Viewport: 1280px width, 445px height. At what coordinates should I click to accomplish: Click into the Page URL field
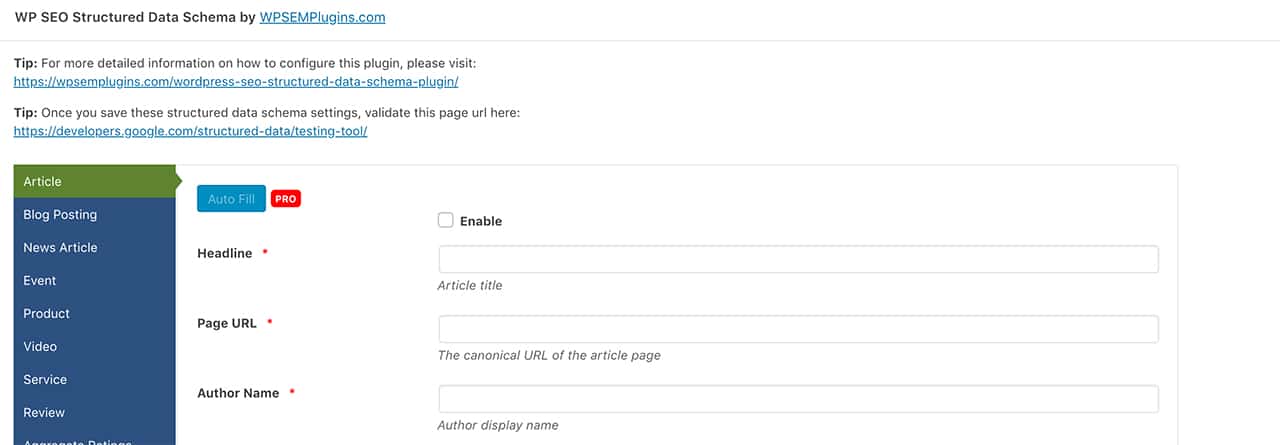coord(798,329)
